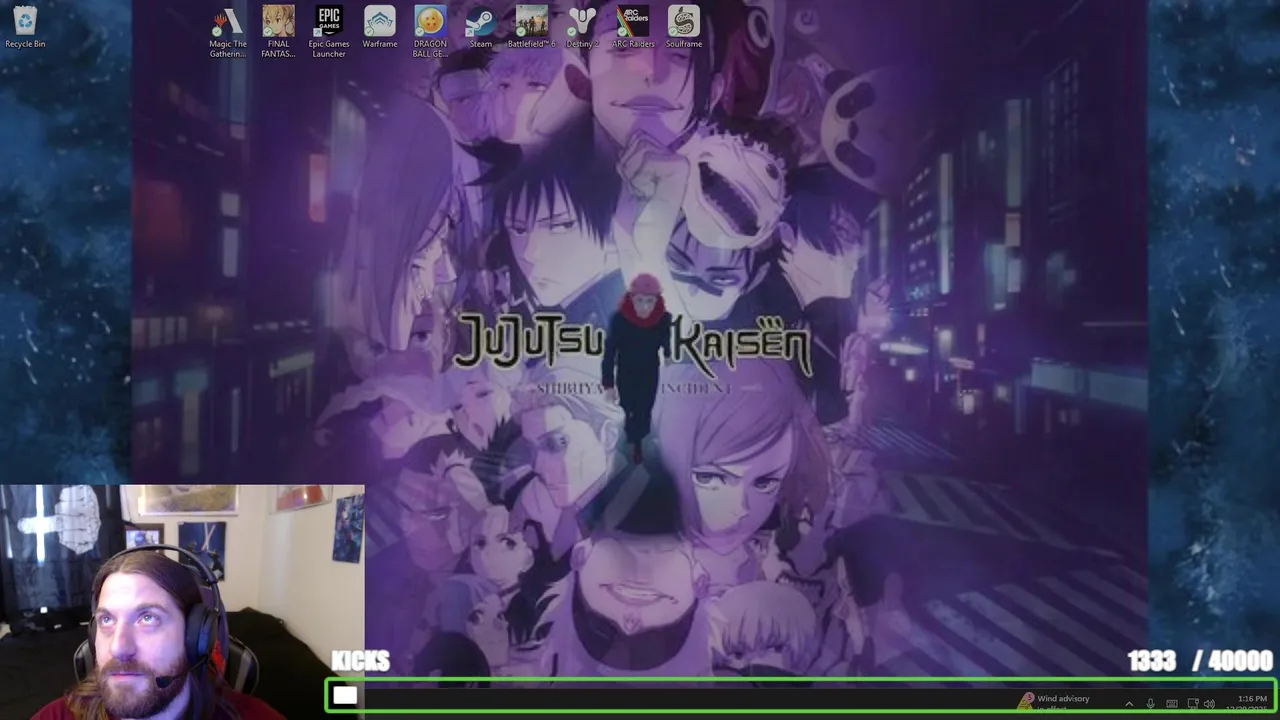The image size is (1280, 720).
Task: Expand the hidden system tray icons chevron
Action: click(x=1129, y=704)
